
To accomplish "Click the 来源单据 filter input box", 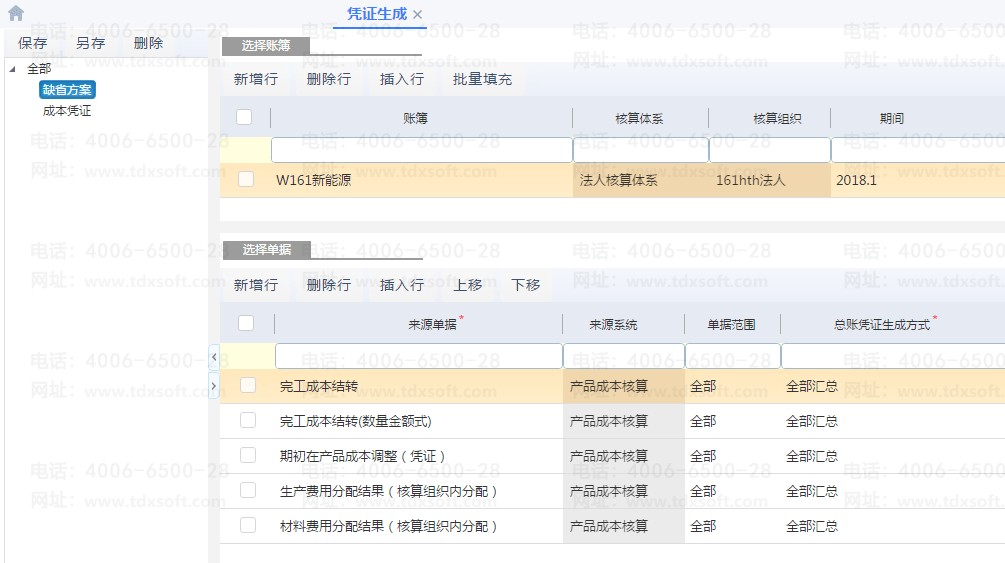I will click(x=418, y=356).
